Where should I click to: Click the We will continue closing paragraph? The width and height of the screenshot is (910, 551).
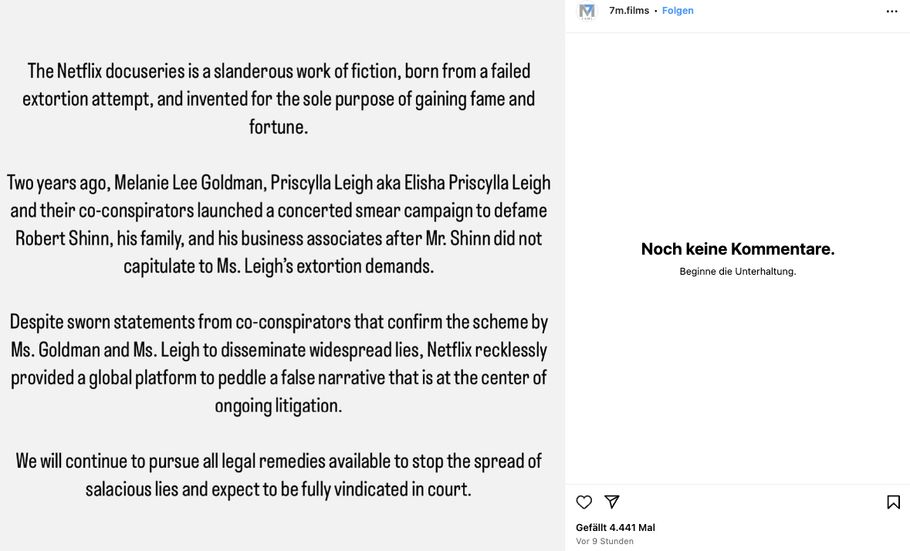(279, 475)
